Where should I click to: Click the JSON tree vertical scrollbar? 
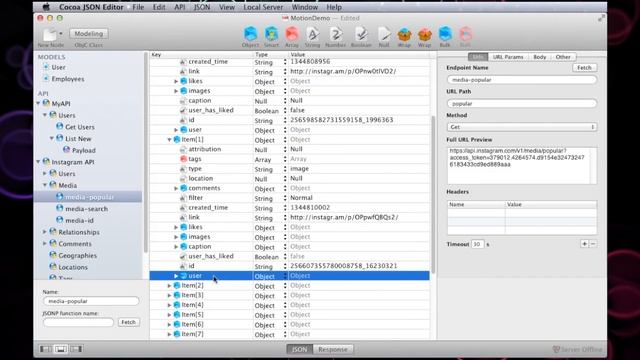coord(433,194)
